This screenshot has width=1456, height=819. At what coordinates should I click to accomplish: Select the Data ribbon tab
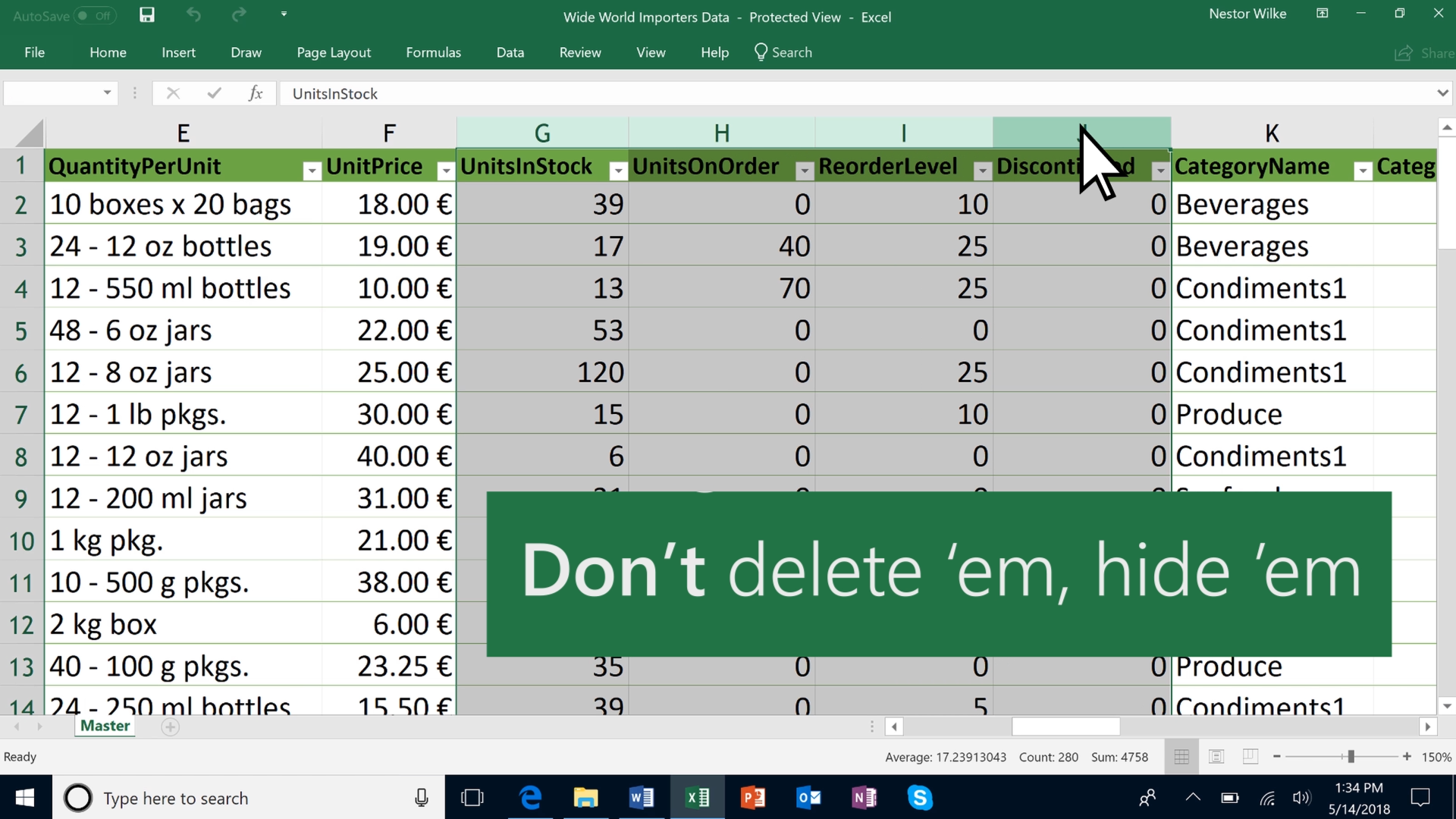[510, 52]
